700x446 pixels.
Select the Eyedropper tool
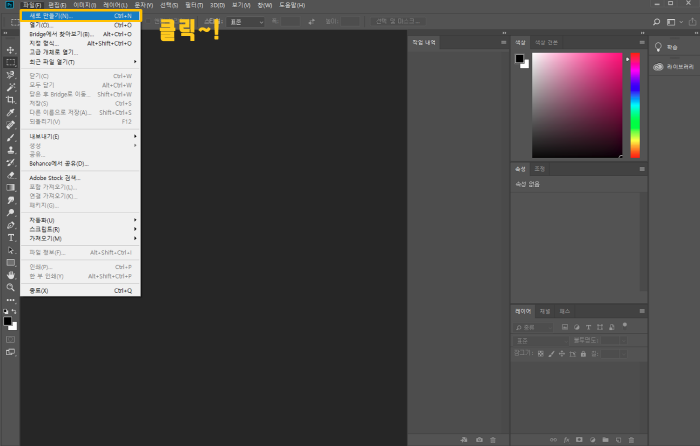click(10, 113)
